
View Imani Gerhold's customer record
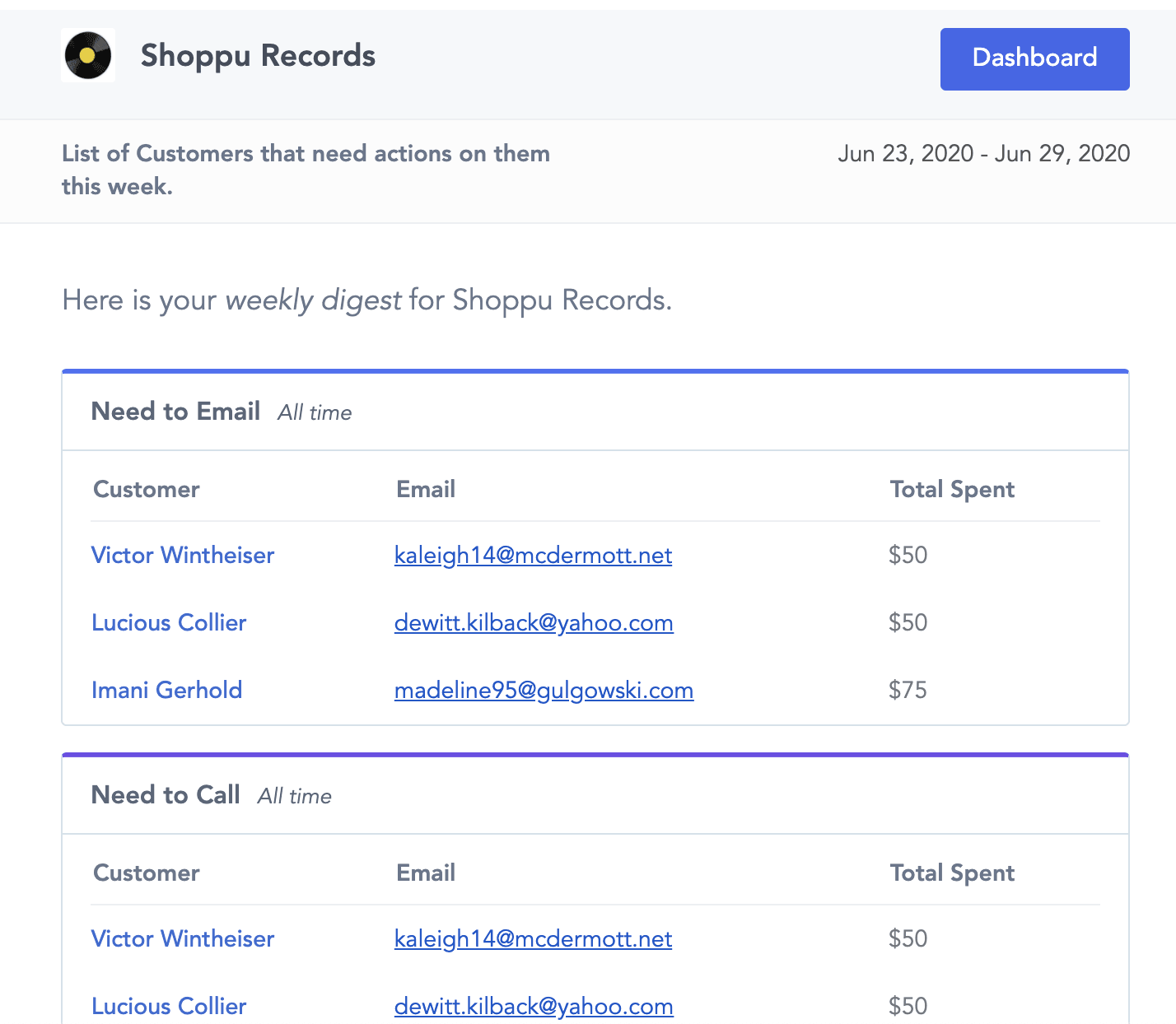[166, 691]
